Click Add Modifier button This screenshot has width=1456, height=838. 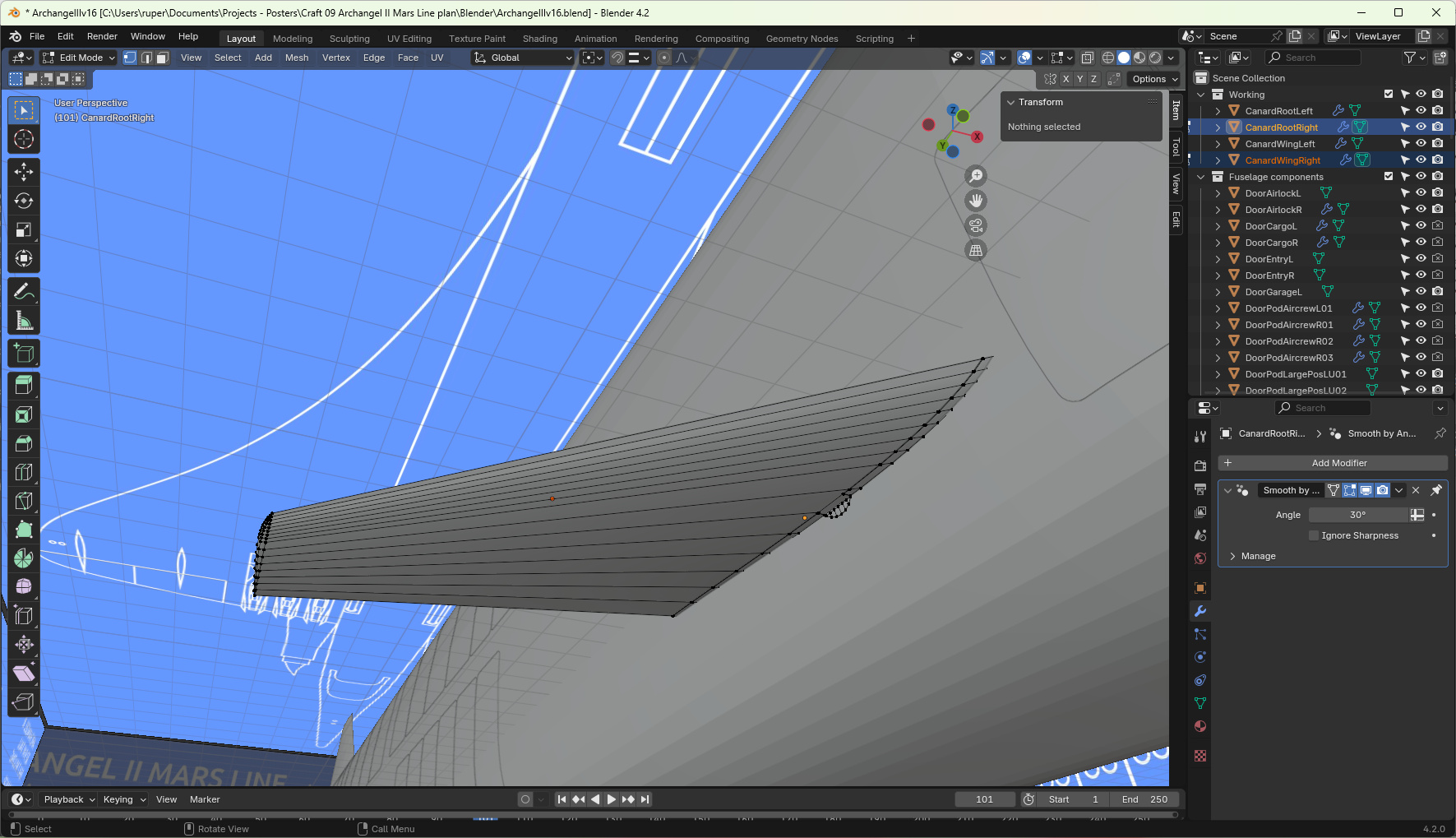tap(1333, 463)
